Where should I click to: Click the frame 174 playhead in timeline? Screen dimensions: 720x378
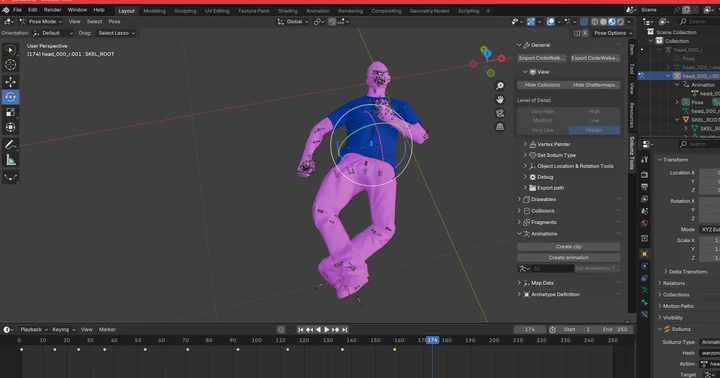click(432, 340)
